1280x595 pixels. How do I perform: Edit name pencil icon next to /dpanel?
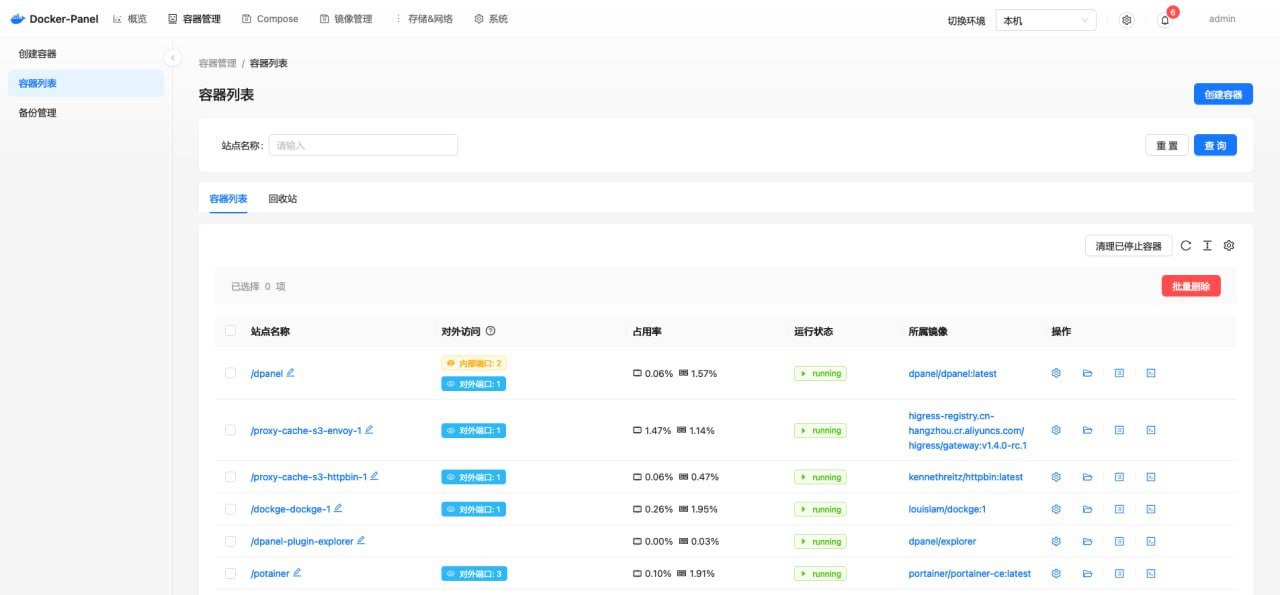(x=291, y=372)
